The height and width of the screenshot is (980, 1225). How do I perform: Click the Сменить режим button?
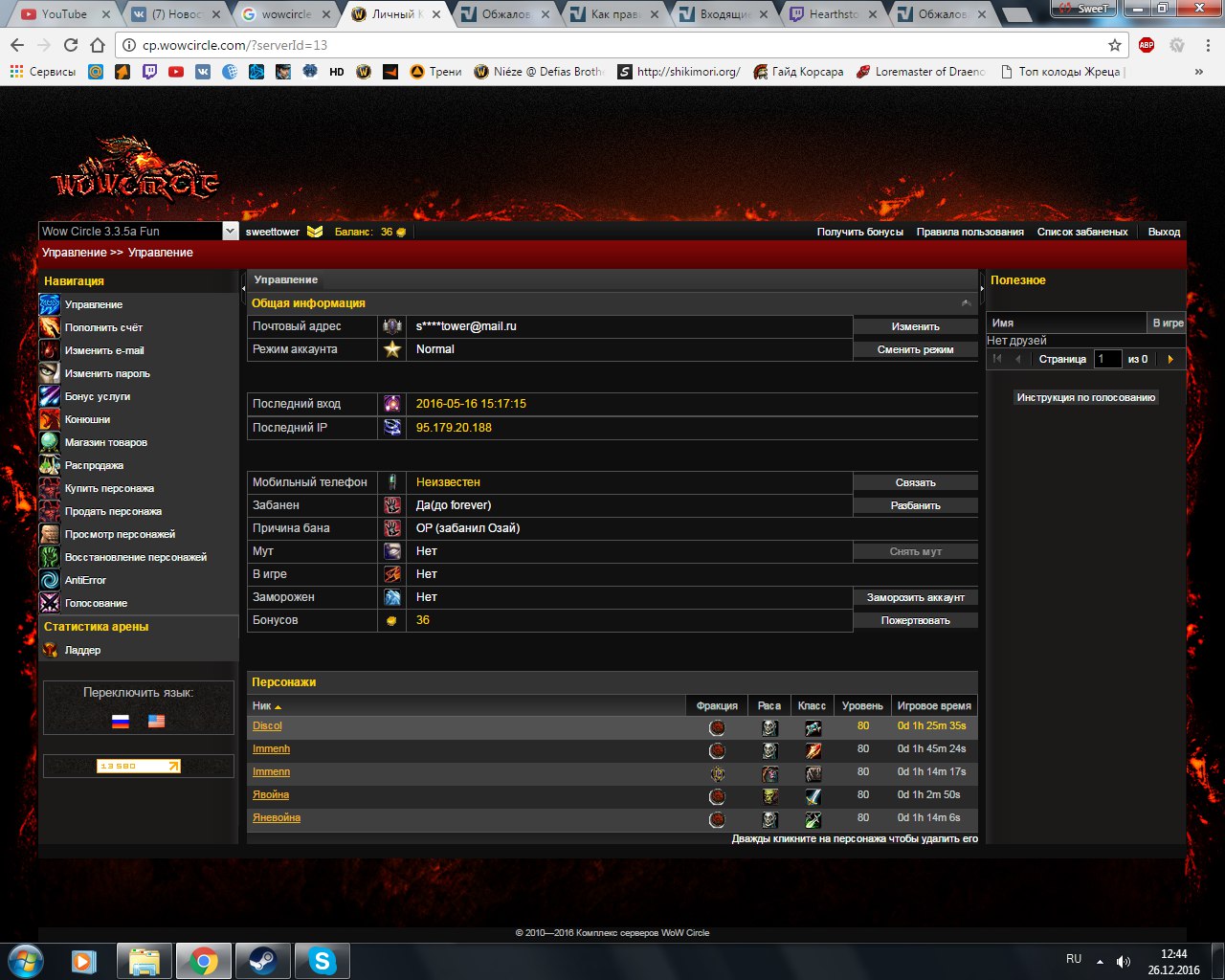(x=915, y=350)
